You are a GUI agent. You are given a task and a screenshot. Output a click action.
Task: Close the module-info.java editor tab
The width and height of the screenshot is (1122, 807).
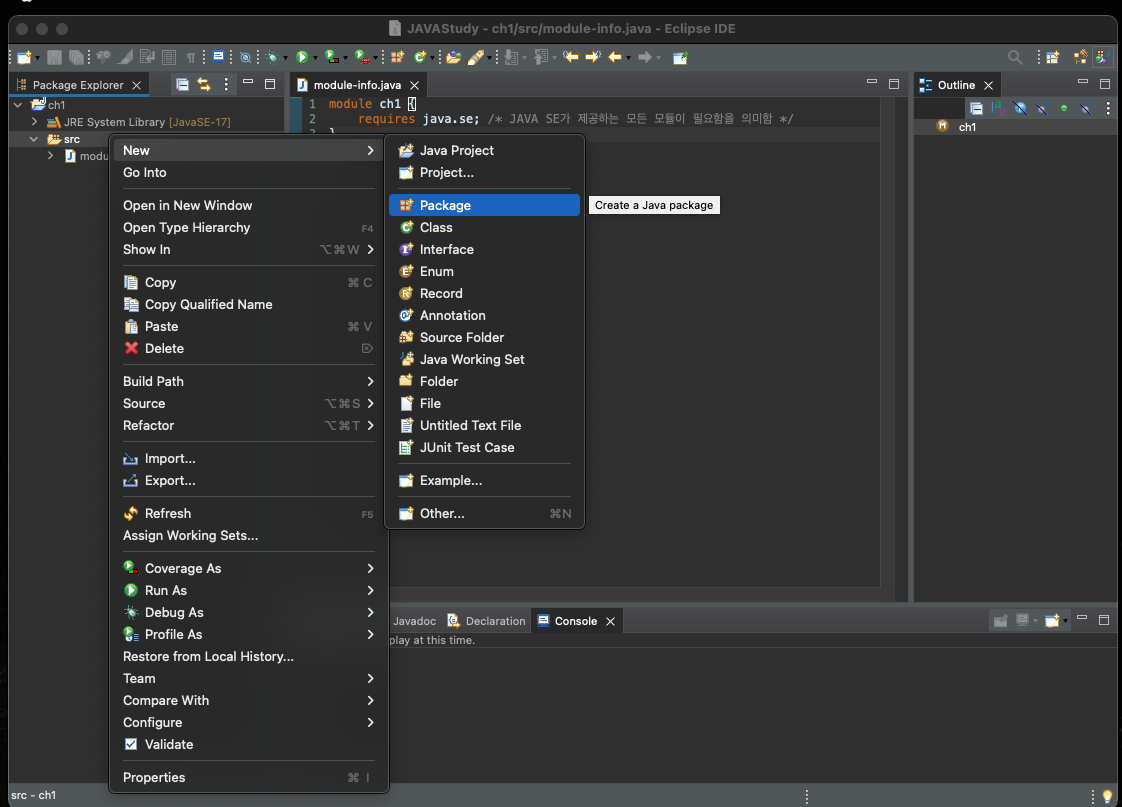coord(414,85)
